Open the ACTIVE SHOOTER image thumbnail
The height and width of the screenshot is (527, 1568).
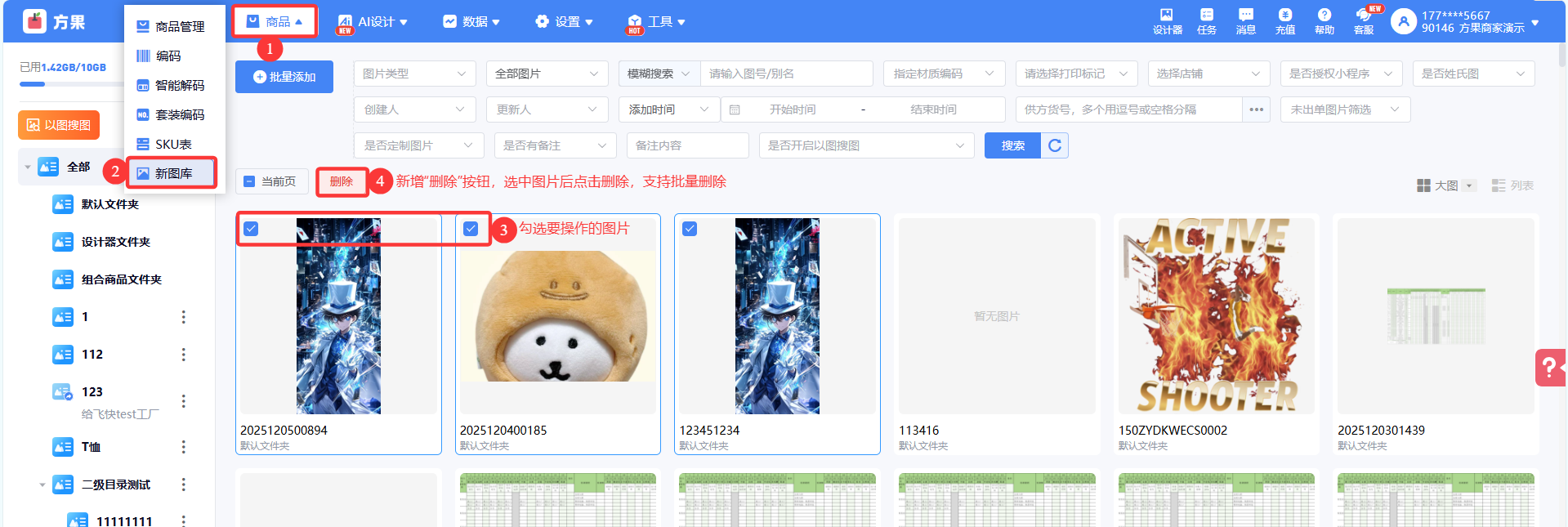pos(1217,316)
